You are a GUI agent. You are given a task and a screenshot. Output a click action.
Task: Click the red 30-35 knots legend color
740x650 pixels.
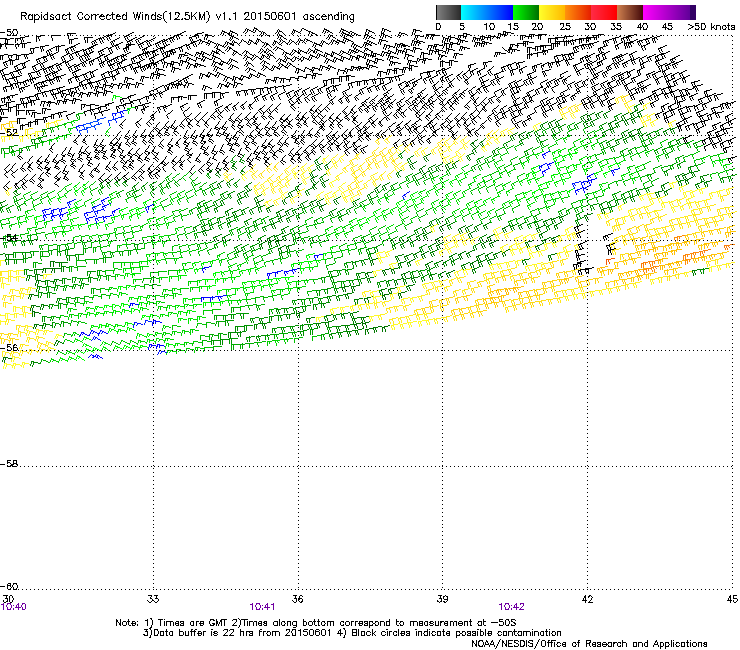604,12
